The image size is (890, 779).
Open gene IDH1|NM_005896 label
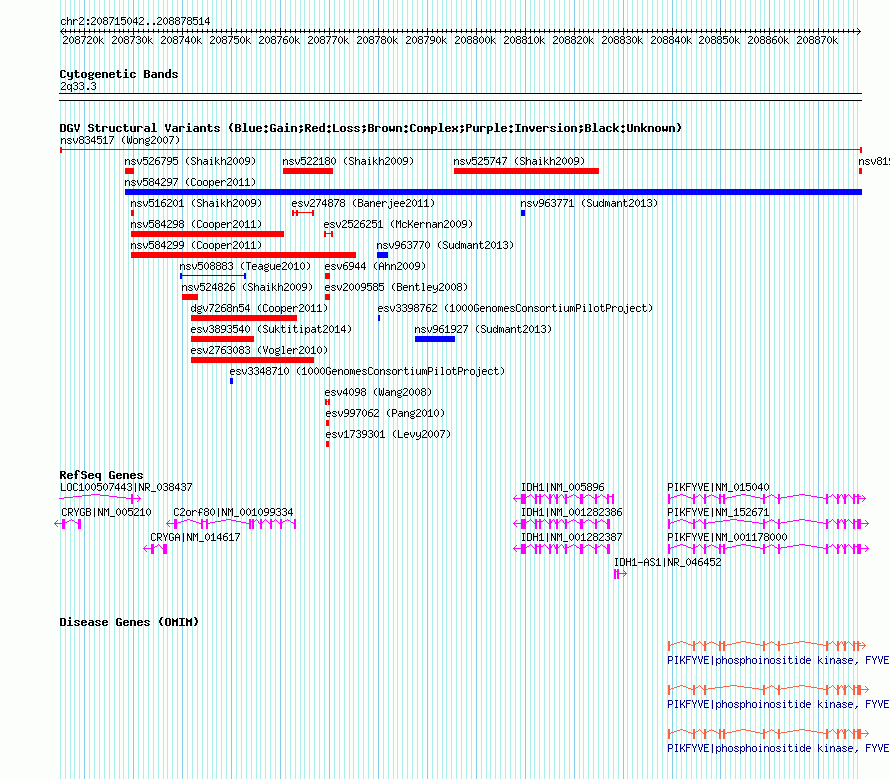[x=562, y=487]
